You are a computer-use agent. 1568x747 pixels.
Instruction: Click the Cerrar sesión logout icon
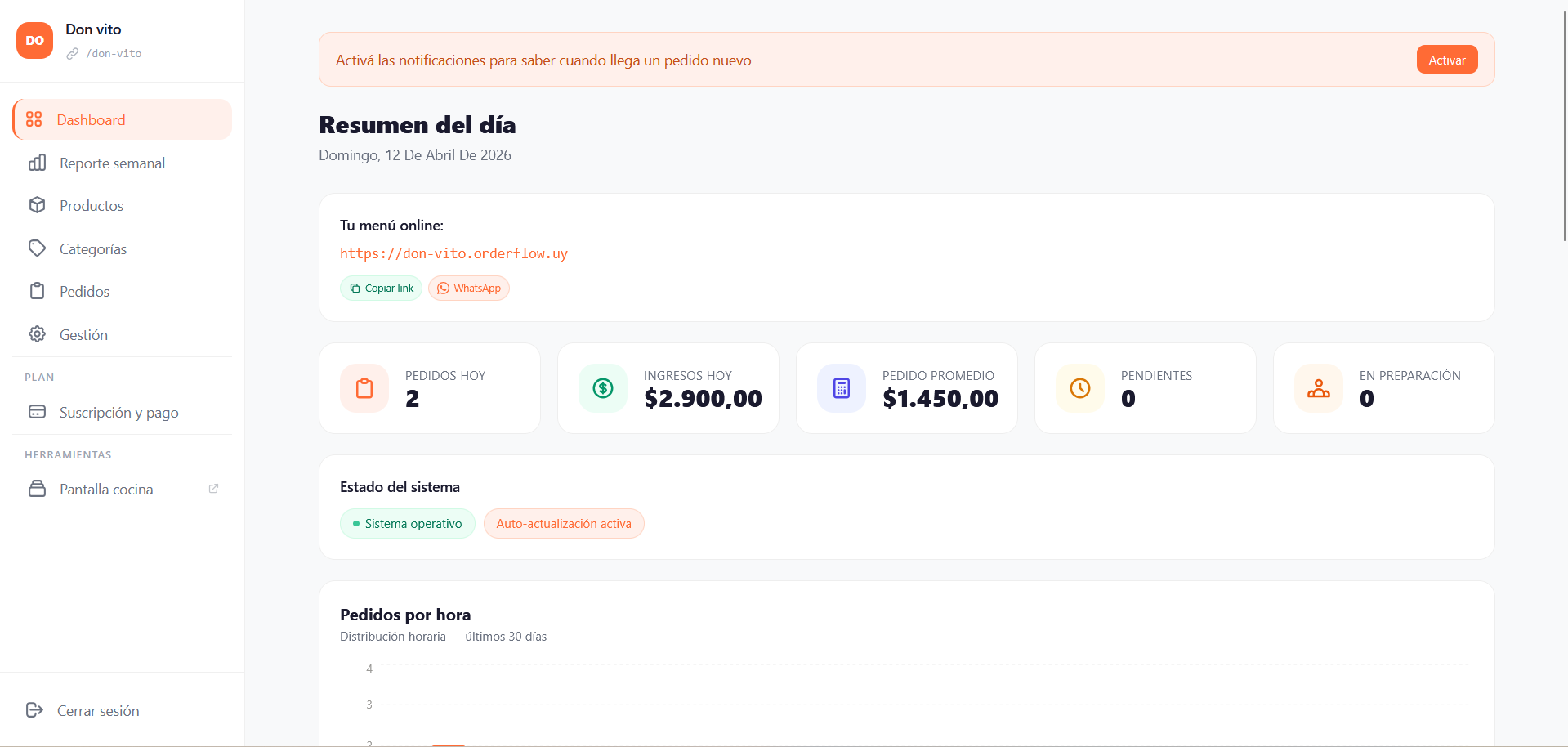click(34, 710)
